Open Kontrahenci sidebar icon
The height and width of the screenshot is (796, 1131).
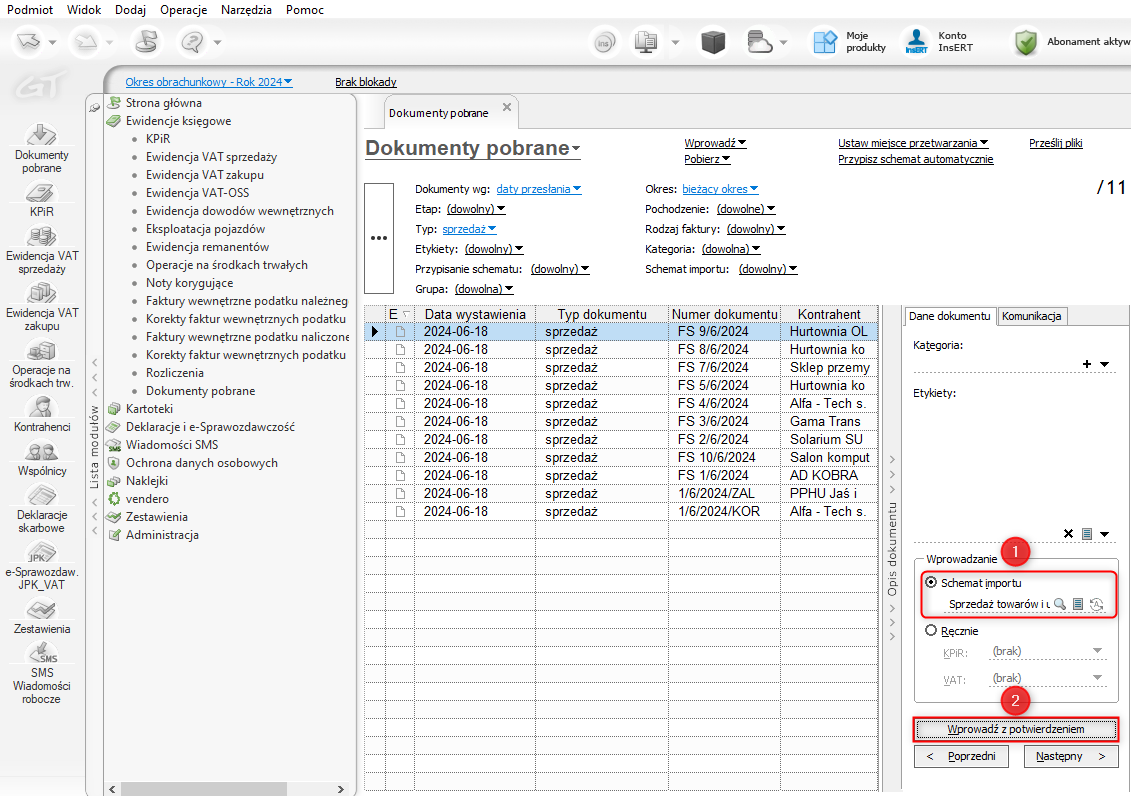click(x=42, y=408)
